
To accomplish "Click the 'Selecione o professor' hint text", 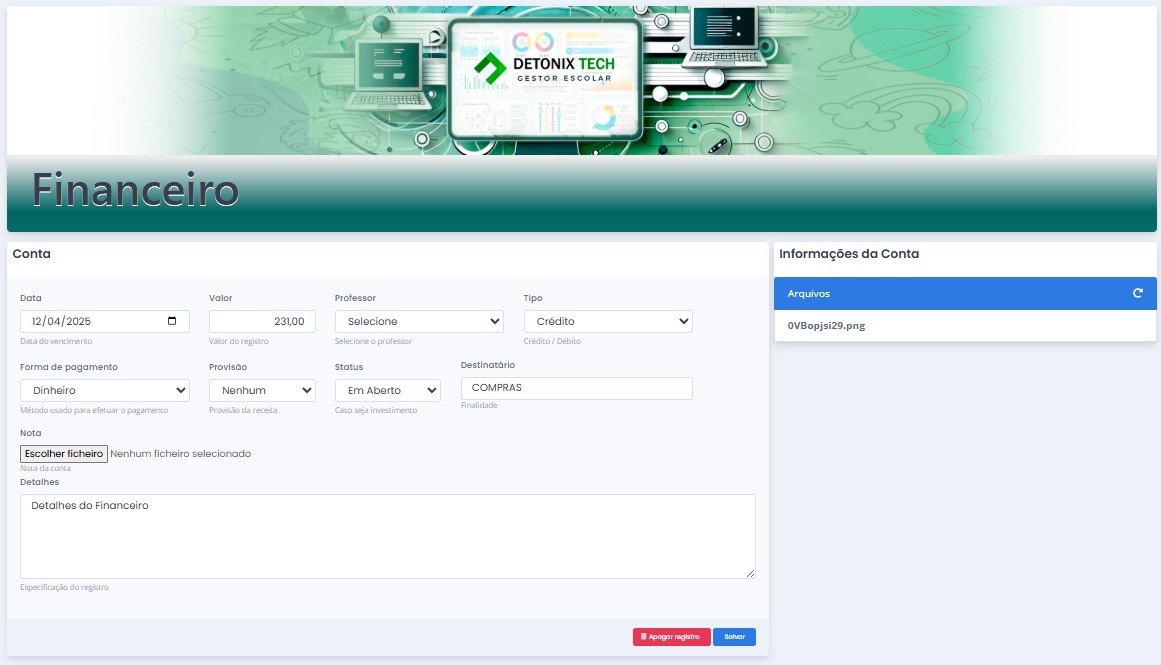I will [x=373, y=341].
